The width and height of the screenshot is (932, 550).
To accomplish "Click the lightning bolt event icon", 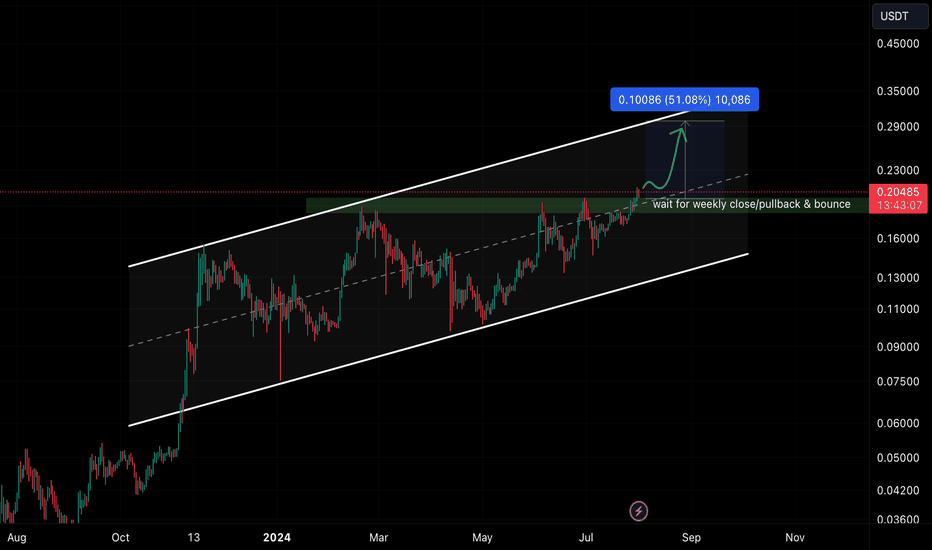I will point(638,511).
